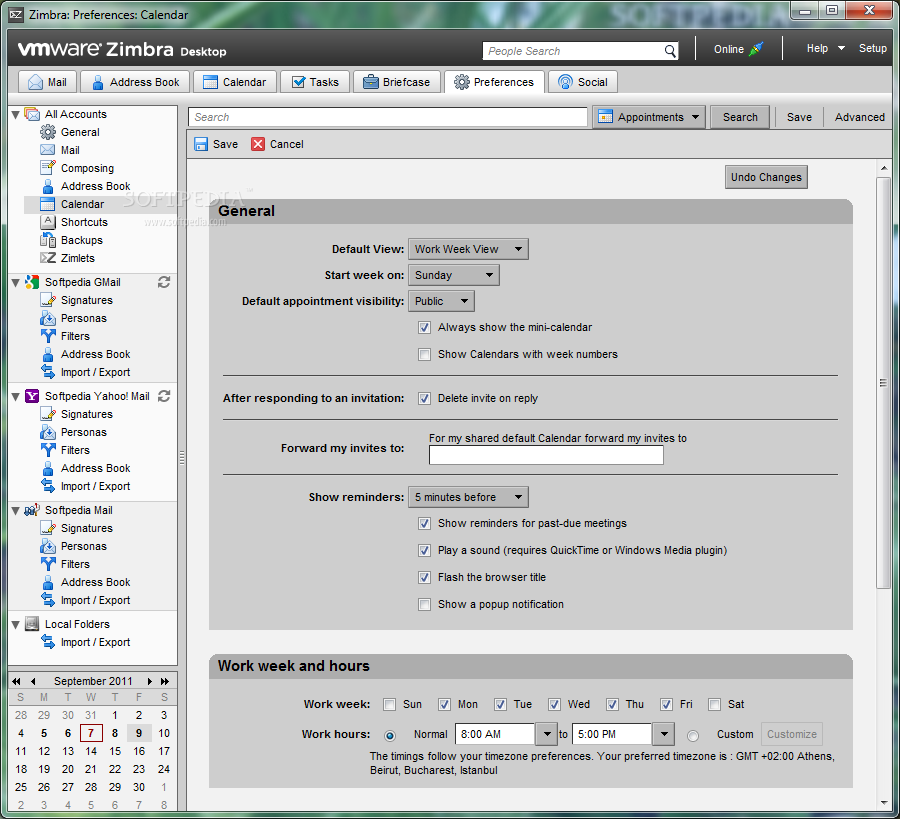The height and width of the screenshot is (819, 900).
Task: Click the General gear icon in sidebar
Action: (x=48, y=132)
